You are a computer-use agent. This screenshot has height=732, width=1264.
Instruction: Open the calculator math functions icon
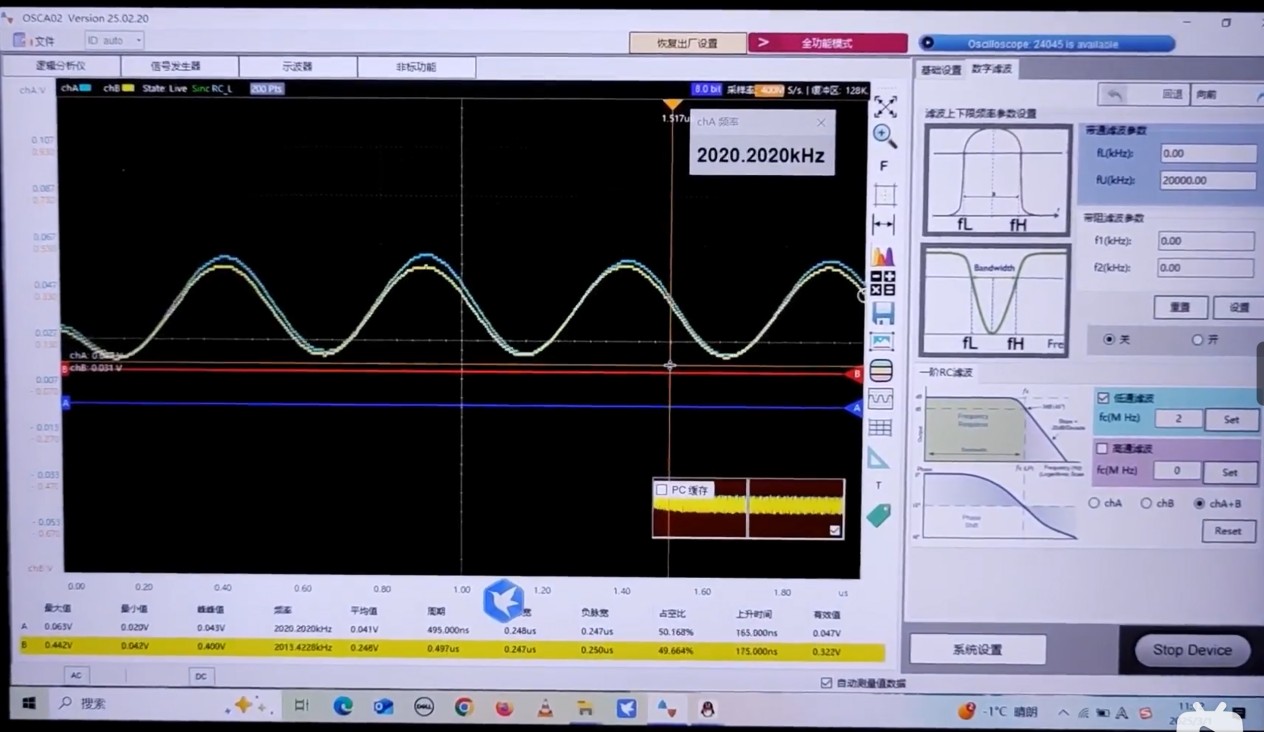point(883,283)
